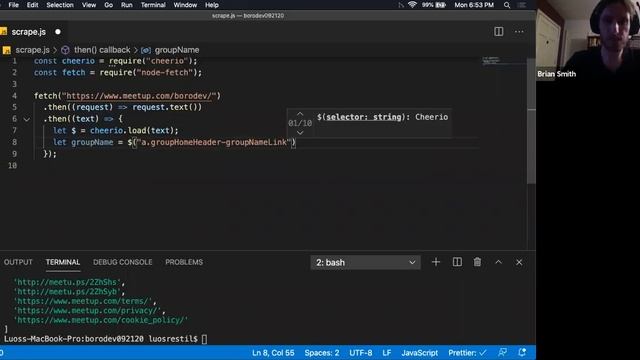Show previous signature in parameter hint
640x360 pixels.
pyautogui.click(x=300, y=113)
